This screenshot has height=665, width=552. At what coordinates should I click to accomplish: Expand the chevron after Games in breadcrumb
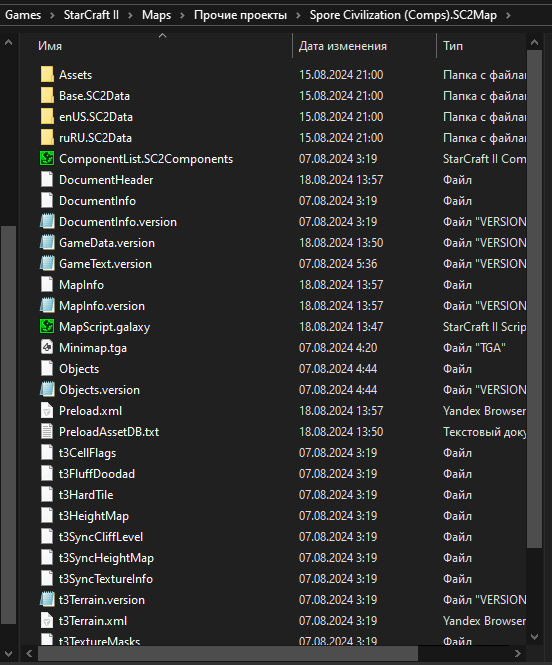point(52,15)
